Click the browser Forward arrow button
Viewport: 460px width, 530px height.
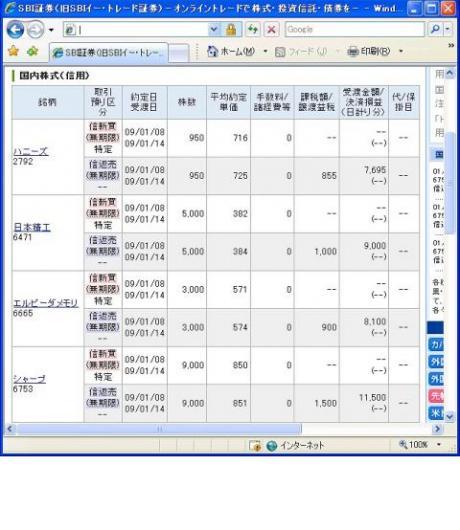pyautogui.click(x=35, y=30)
